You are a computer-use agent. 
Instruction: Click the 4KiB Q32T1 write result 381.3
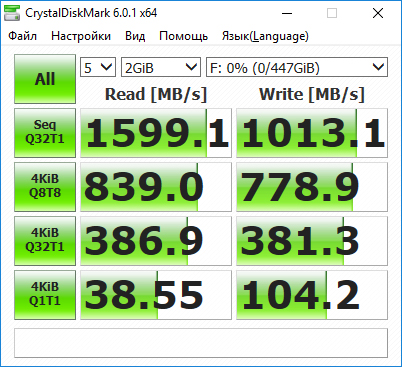coord(312,241)
